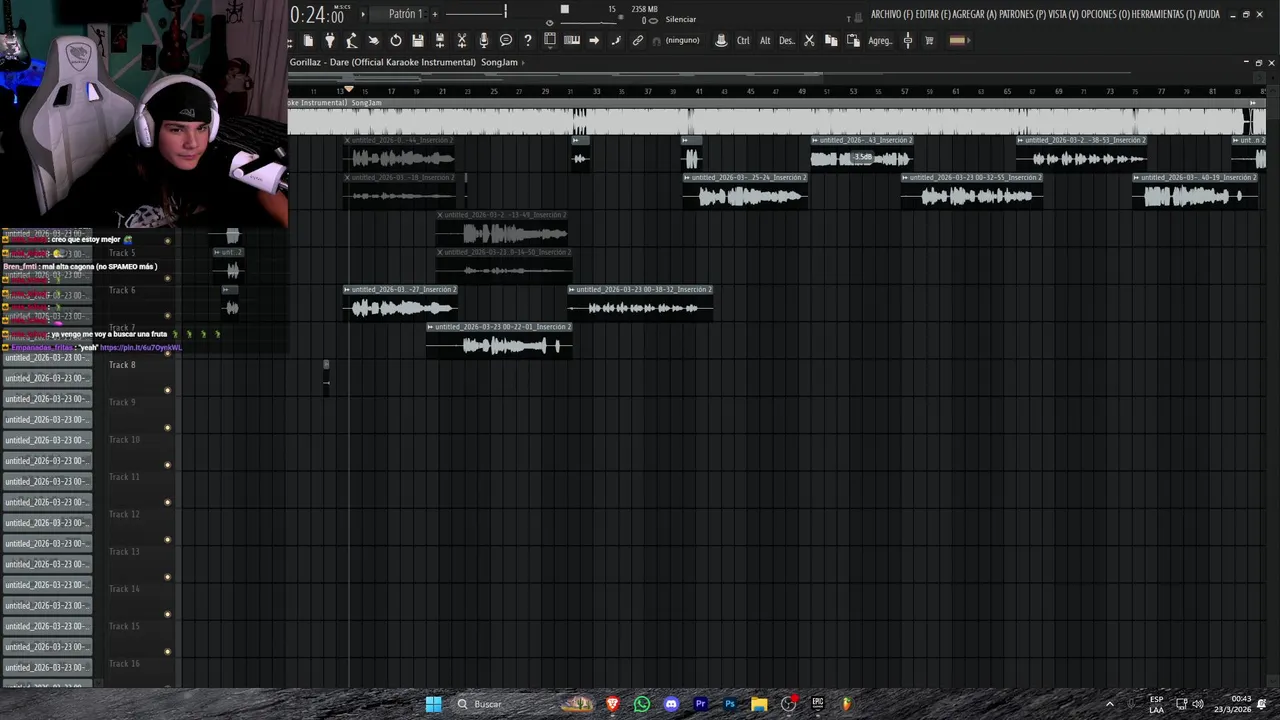Click the Alt button in toolbar
This screenshot has height=720, width=1280.
765,41
